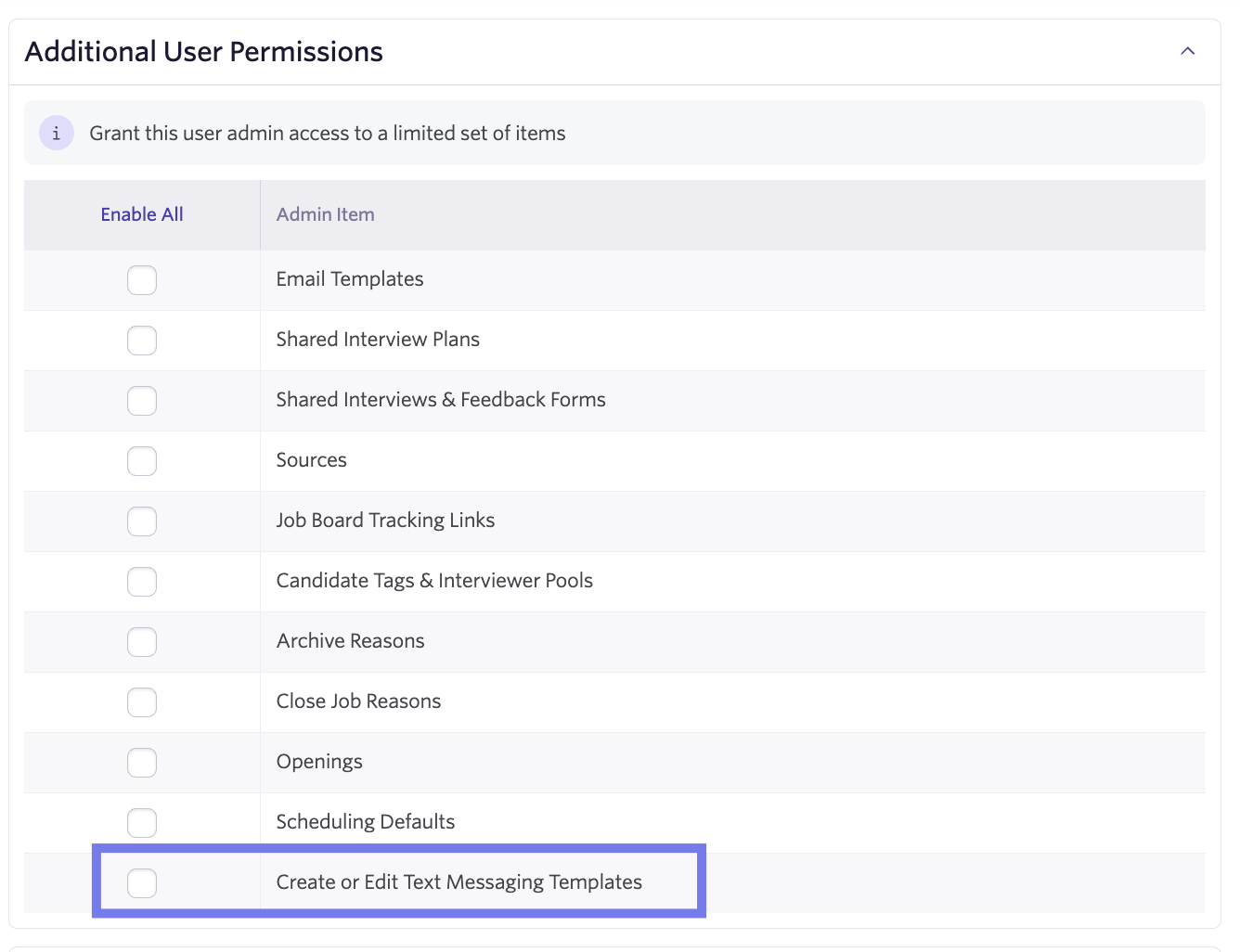The image size is (1240, 952).
Task: Toggle the Sources permission checkbox
Action: (x=142, y=461)
